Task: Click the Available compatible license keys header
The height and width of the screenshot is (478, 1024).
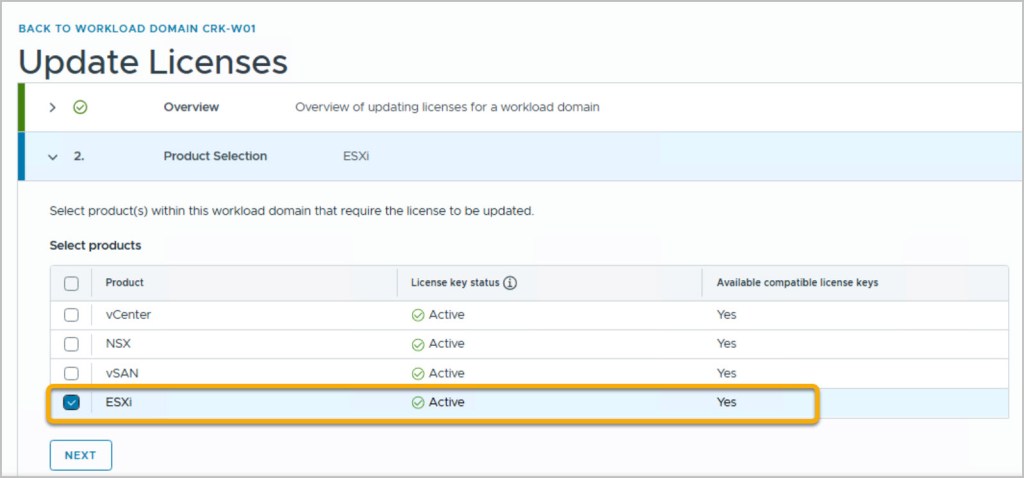Action: (797, 283)
